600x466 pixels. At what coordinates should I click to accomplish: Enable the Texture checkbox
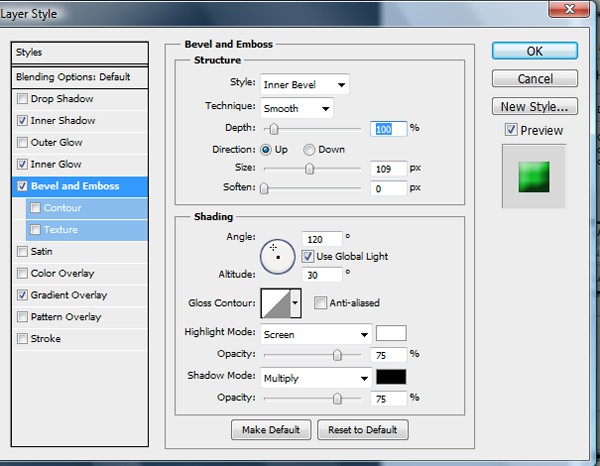click(x=35, y=230)
